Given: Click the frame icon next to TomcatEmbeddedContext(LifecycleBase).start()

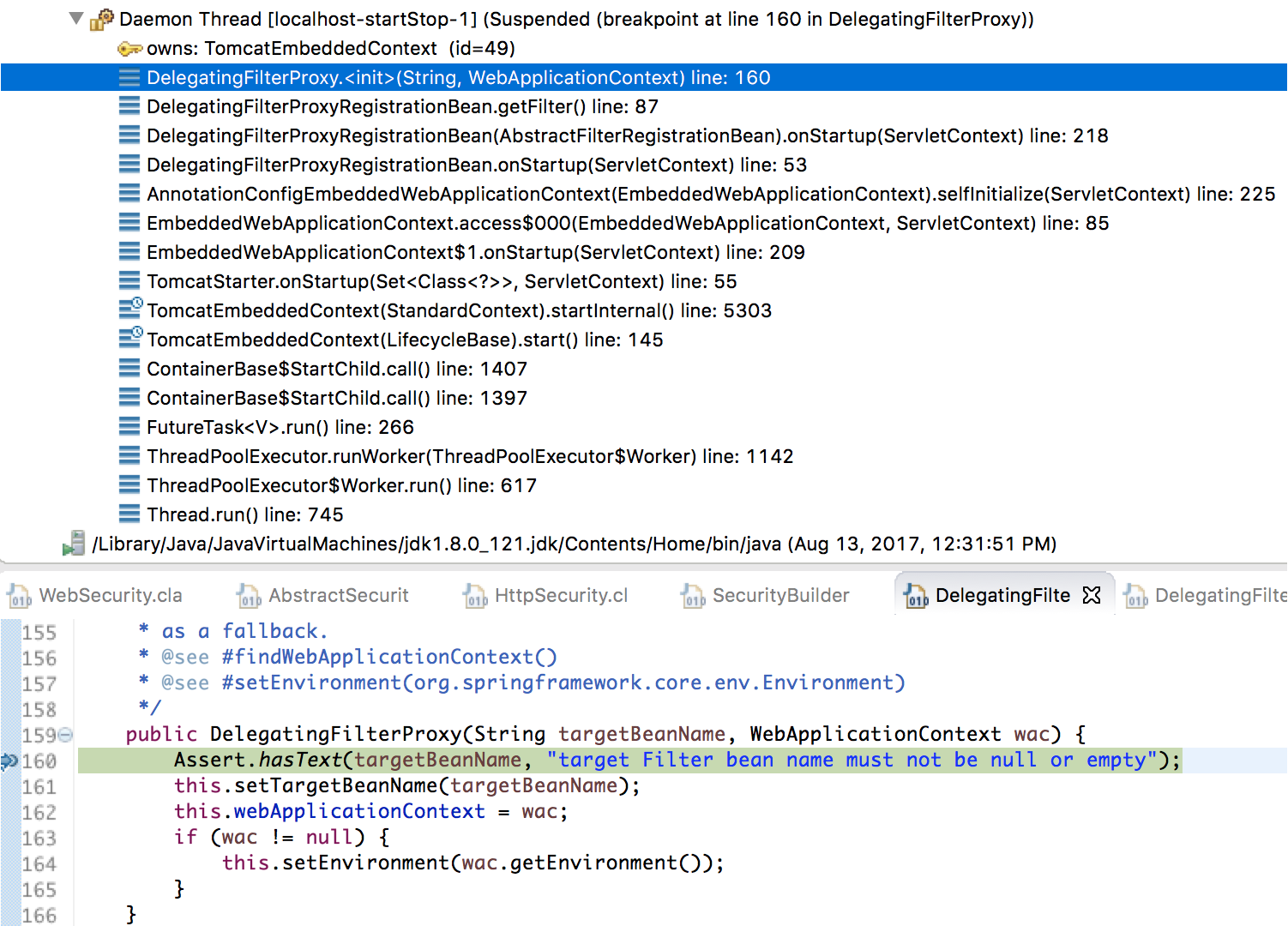Looking at the screenshot, I should click(130, 339).
